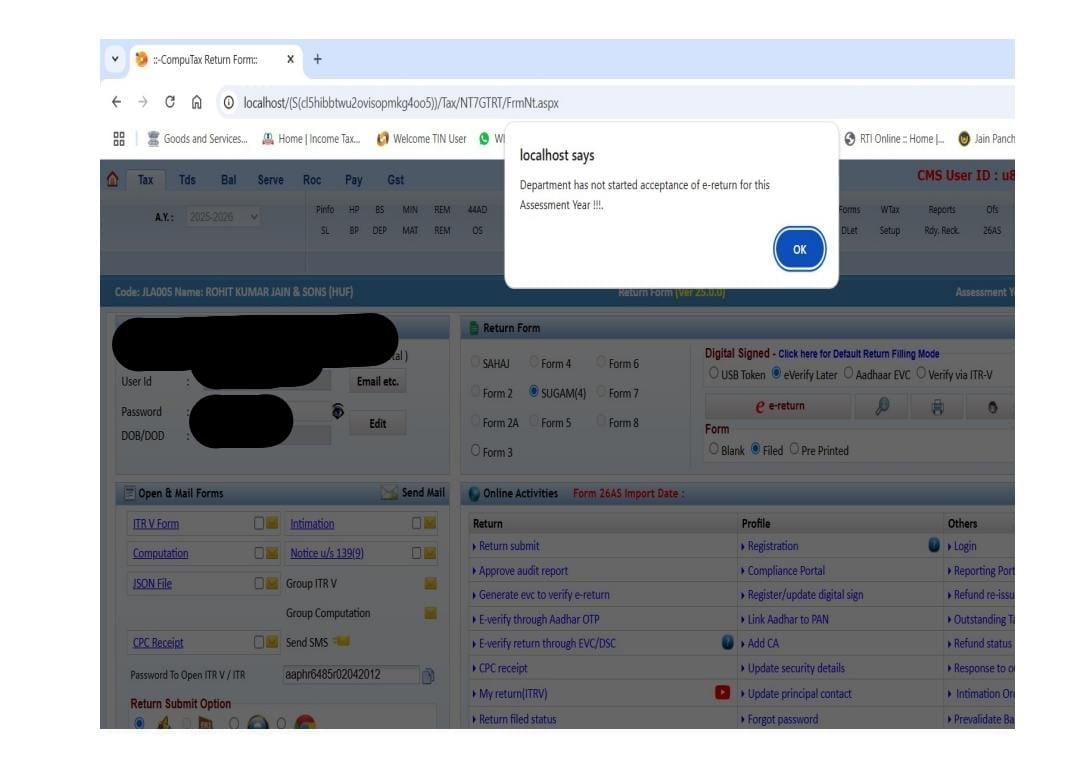Image resolution: width=1080 pixels, height=773 pixels.
Task: Click the magnifier preview button beside e-return
Action: pos(882,406)
